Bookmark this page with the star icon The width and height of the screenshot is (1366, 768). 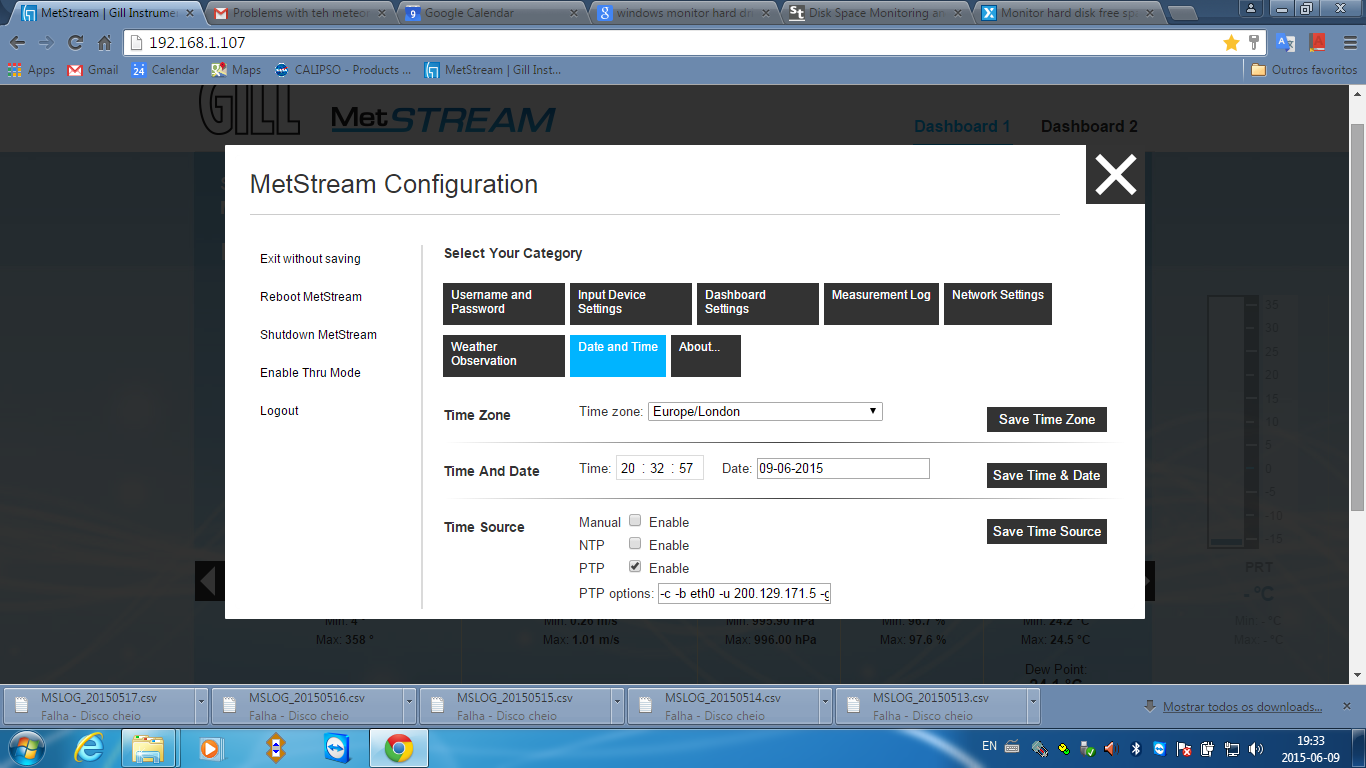tap(1231, 43)
